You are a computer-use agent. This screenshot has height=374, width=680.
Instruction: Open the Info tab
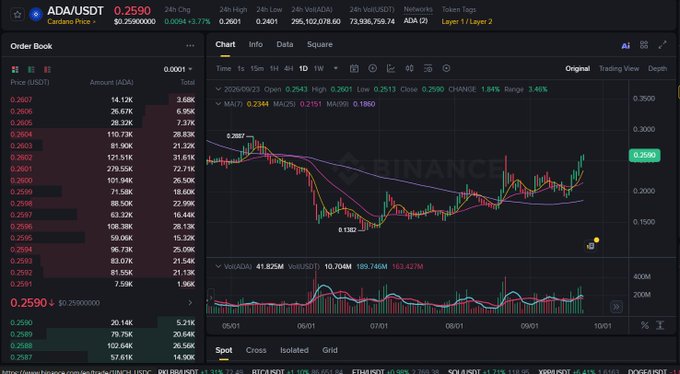click(x=255, y=44)
